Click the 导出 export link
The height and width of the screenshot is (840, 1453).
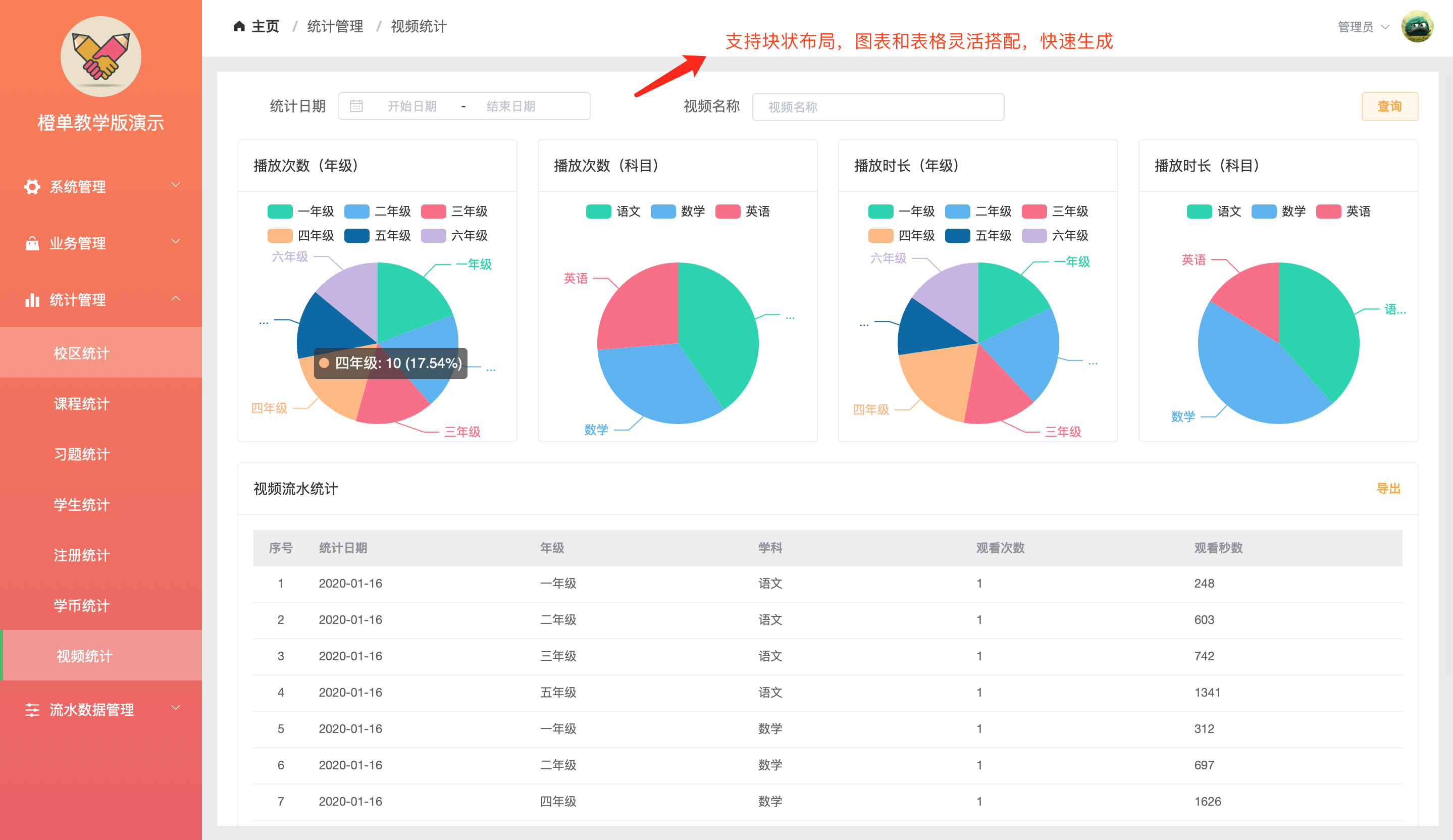click(x=1388, y=488)
